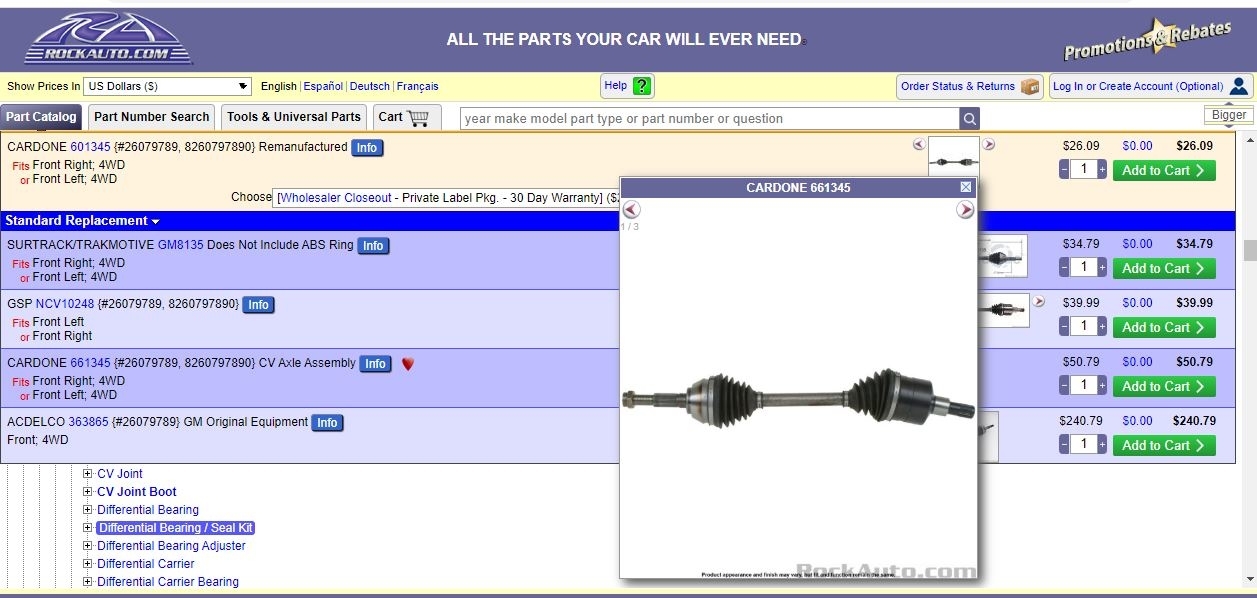1257x598 pixels.
Task: Switch language to Español
Action: 323,87
